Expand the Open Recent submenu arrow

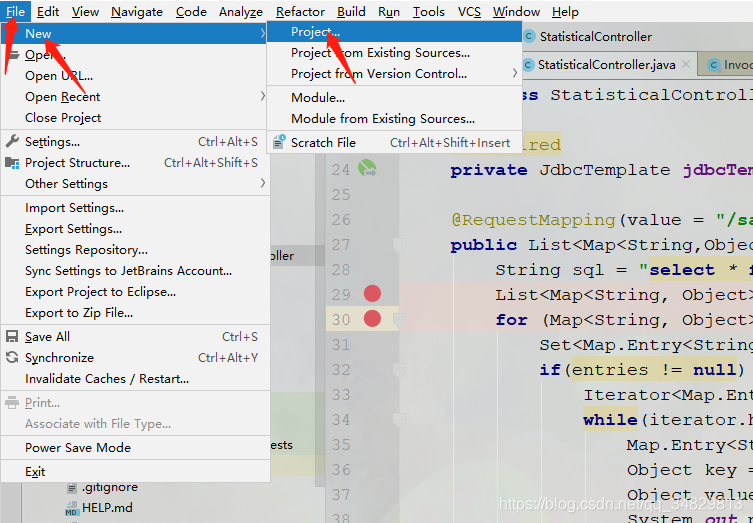point(263,97)
